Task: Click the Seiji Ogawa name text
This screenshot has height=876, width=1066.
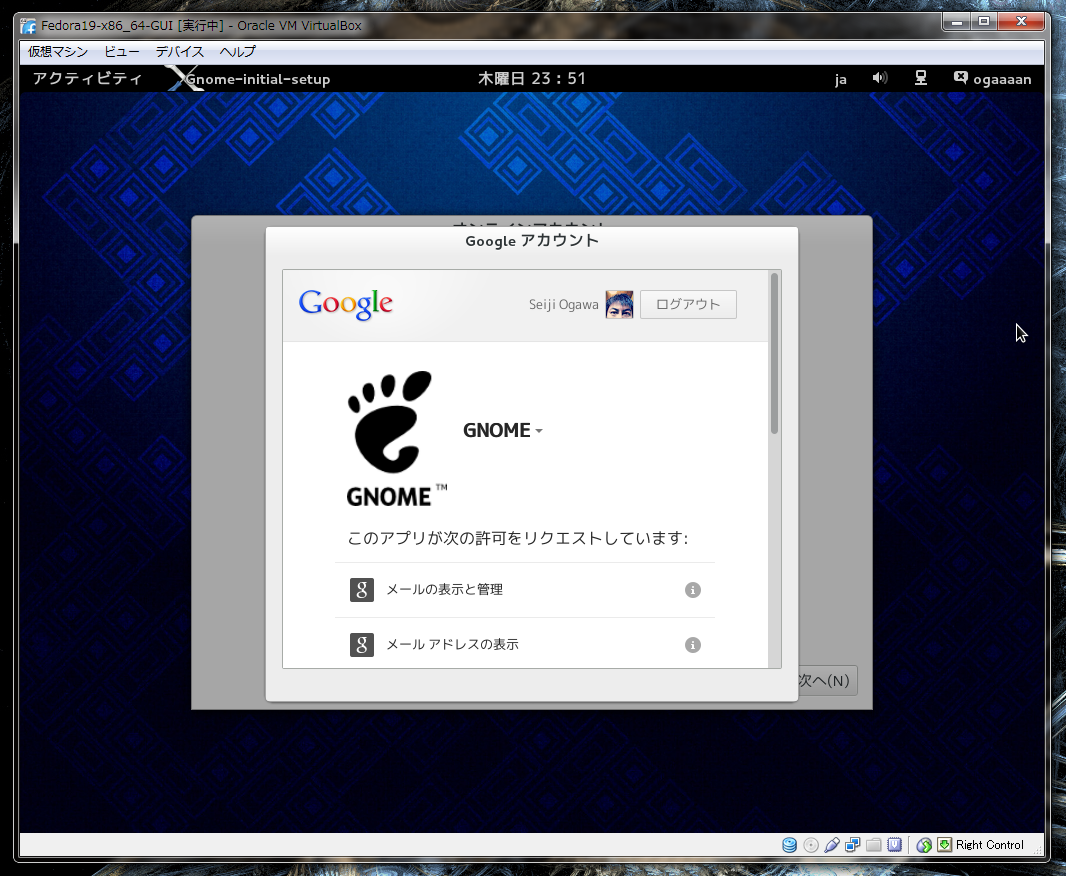Action: coord(564,304)
